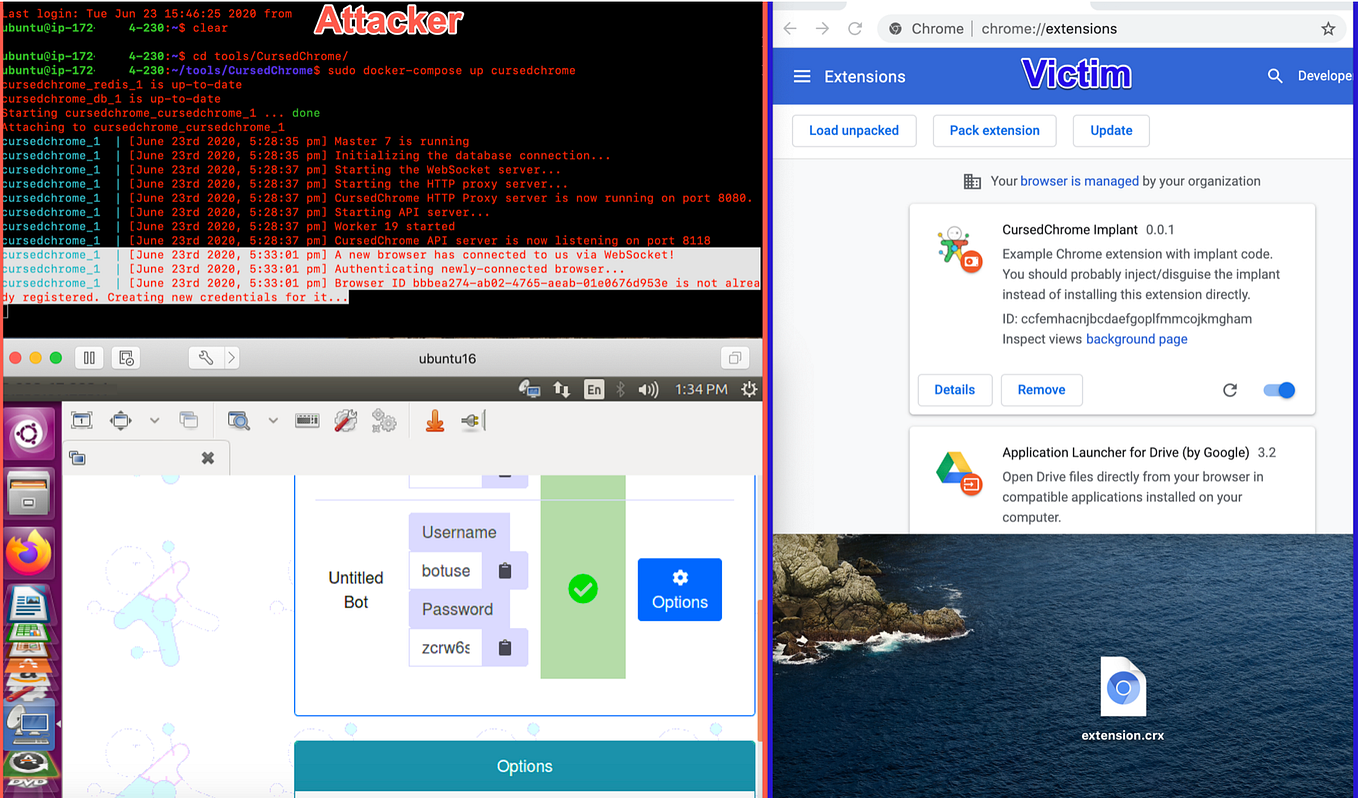Open the background page link for CursedChrome
Image resolution: width=1358 pixels, height=798 pixels.
pos(1136,338)
